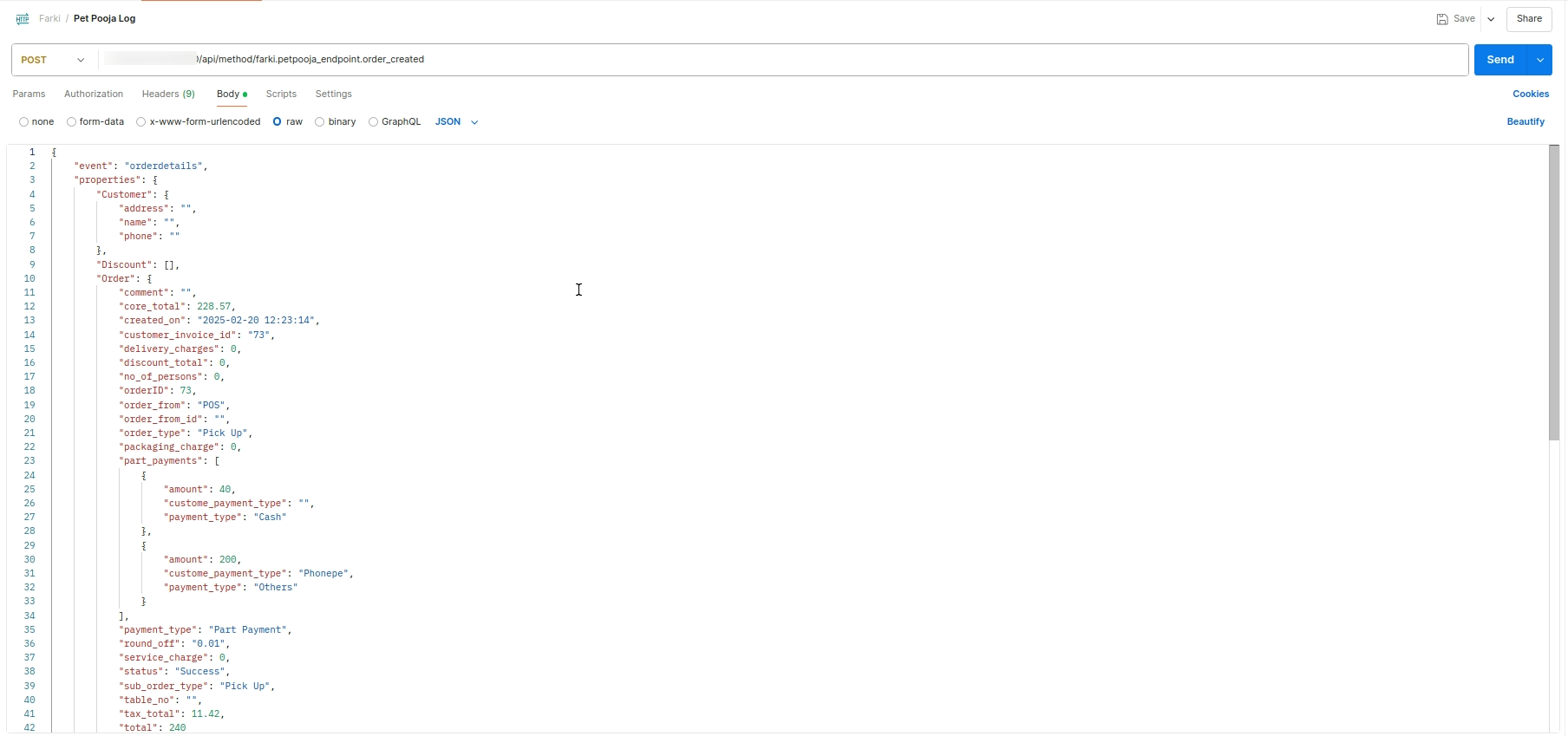1568x736 pixels.
Task: Click the "payment_type": "Others" line
Action: (231, 588)
